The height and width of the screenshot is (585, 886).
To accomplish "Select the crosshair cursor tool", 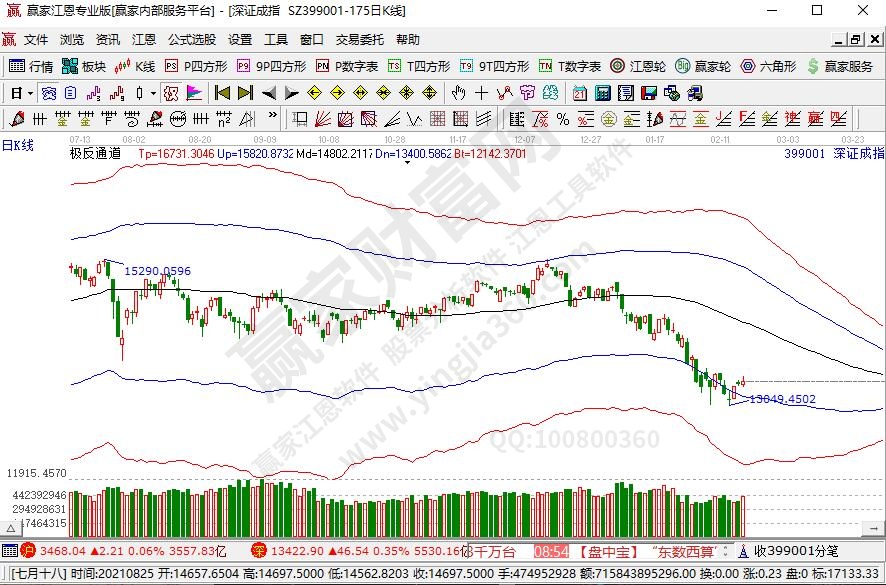I will click(x=481, y=93).
